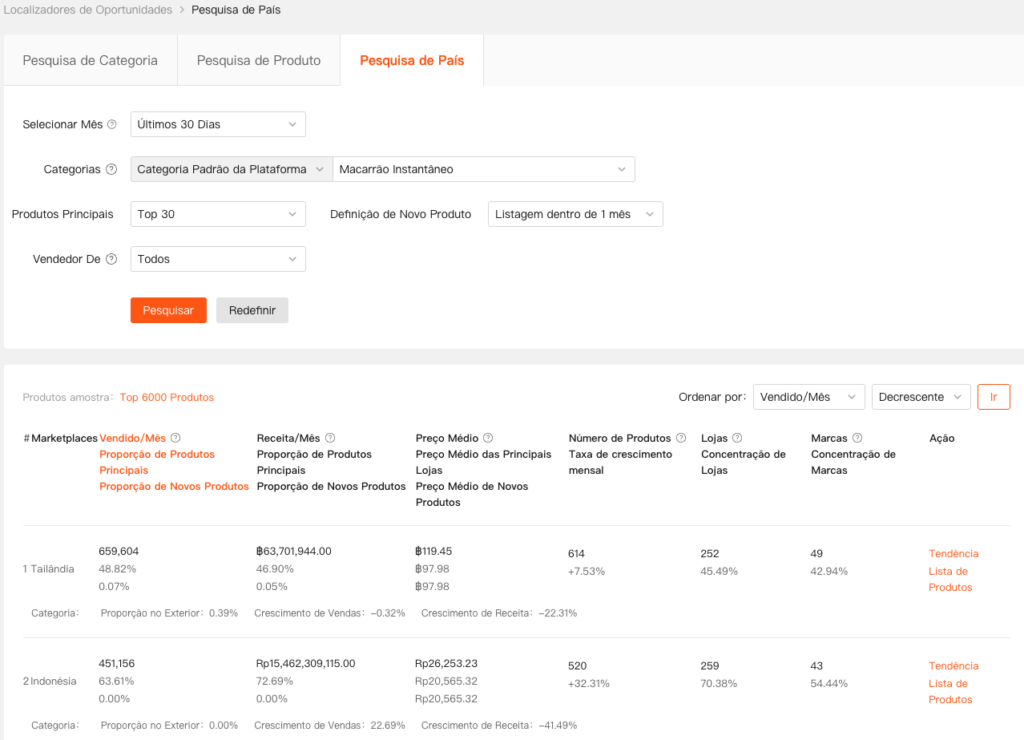Viewport: 1024px width, 740px height.
Task: Open Listagem dentro de 1 mês dropdown
Action: click(x=575, y=214)
